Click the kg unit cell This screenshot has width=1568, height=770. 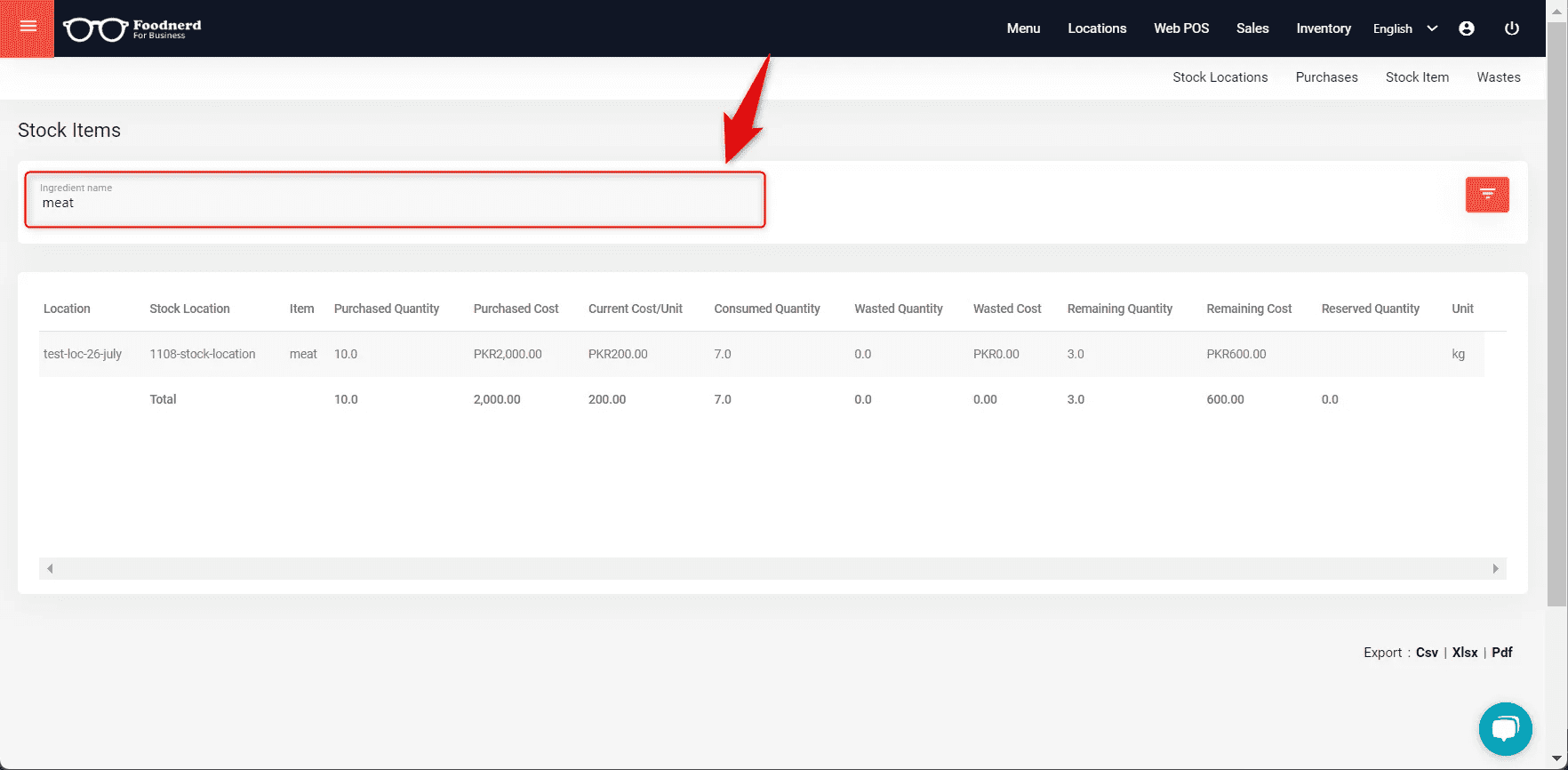(x=1459, y=354)
